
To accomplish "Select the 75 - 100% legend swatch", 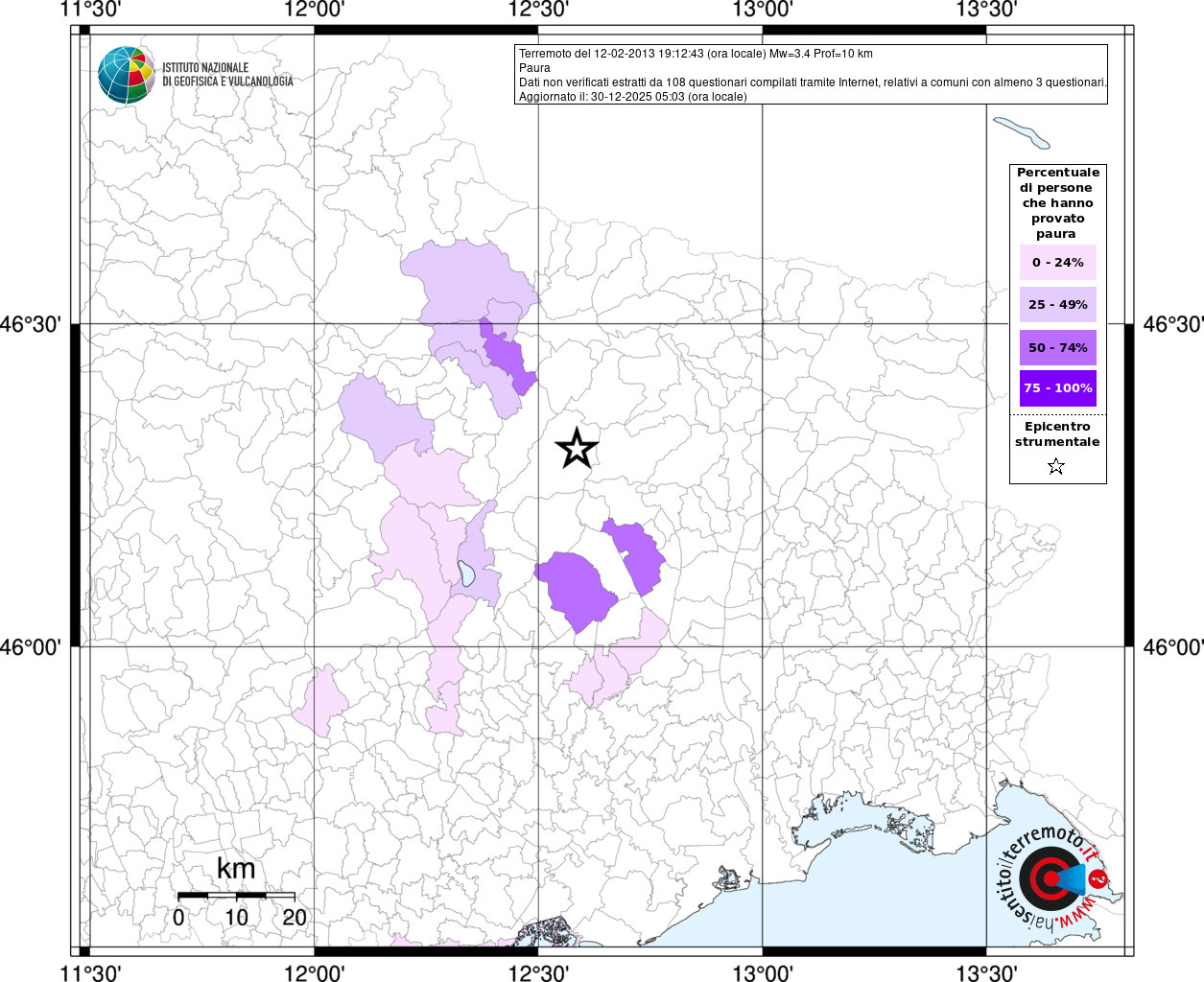I will pyautogui.click(x=1057, y=388).
